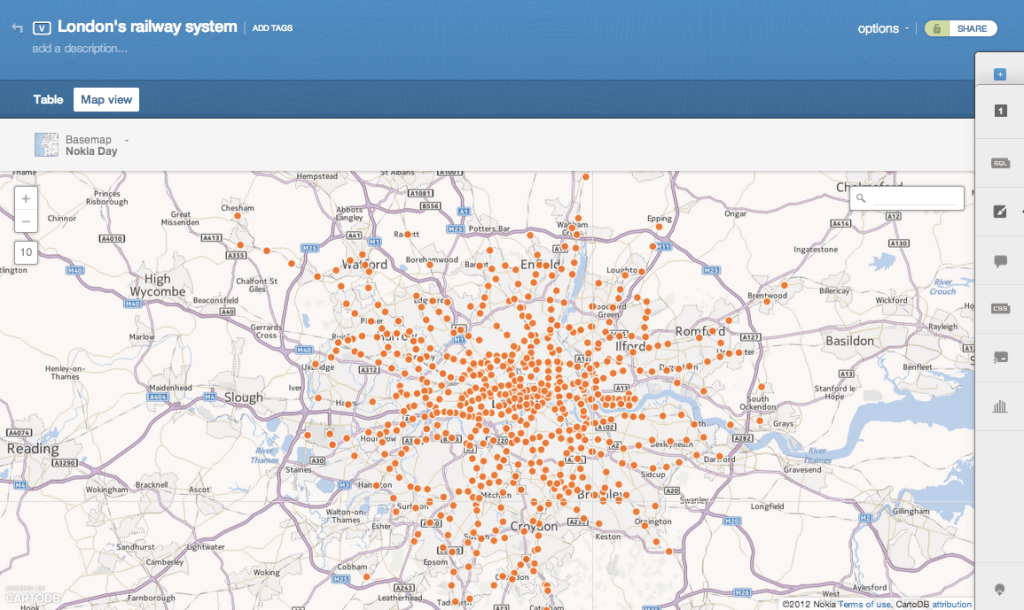
Task: Open the options dropdown menu
Action: tap(882, 29)
